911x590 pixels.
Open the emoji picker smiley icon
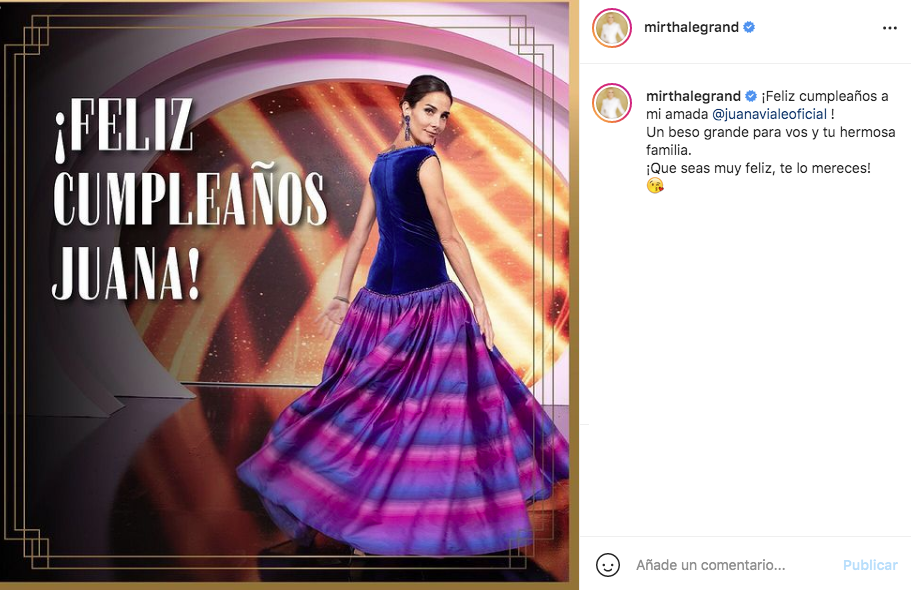point(608,565)
